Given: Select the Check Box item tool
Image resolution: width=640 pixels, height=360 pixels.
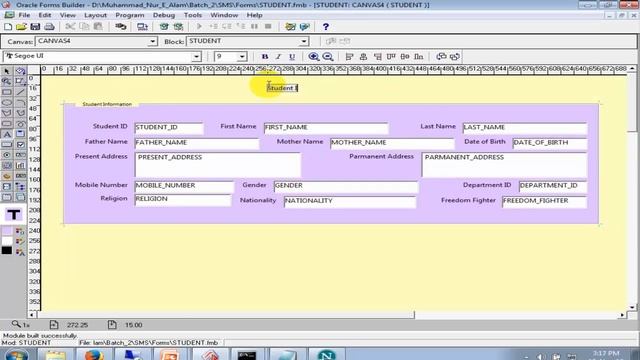Looking at the screenshot, I should [20, 144].
